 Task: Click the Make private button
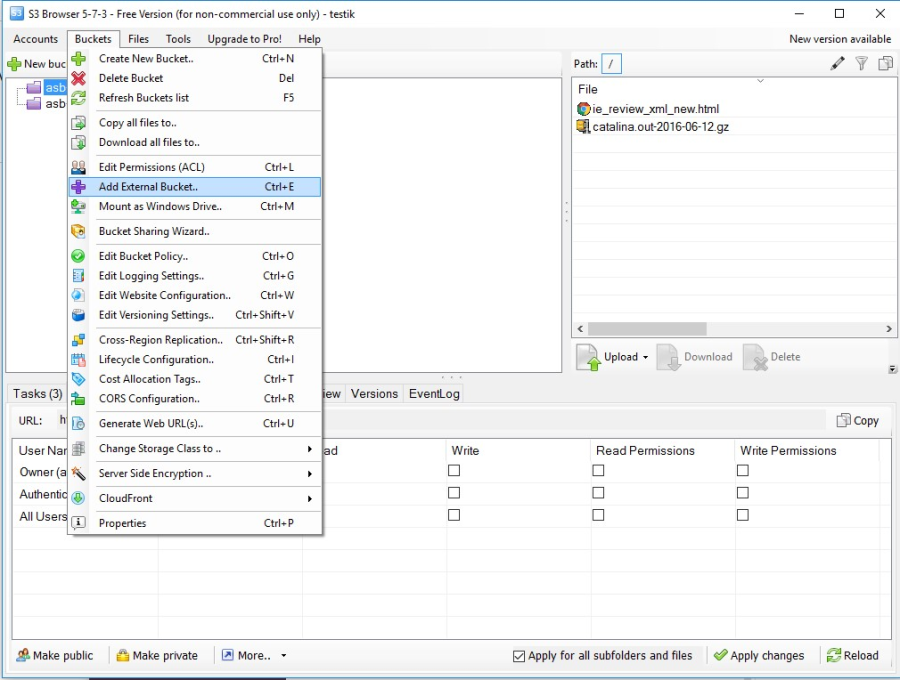pyautogui.click(x=157, y=655)
